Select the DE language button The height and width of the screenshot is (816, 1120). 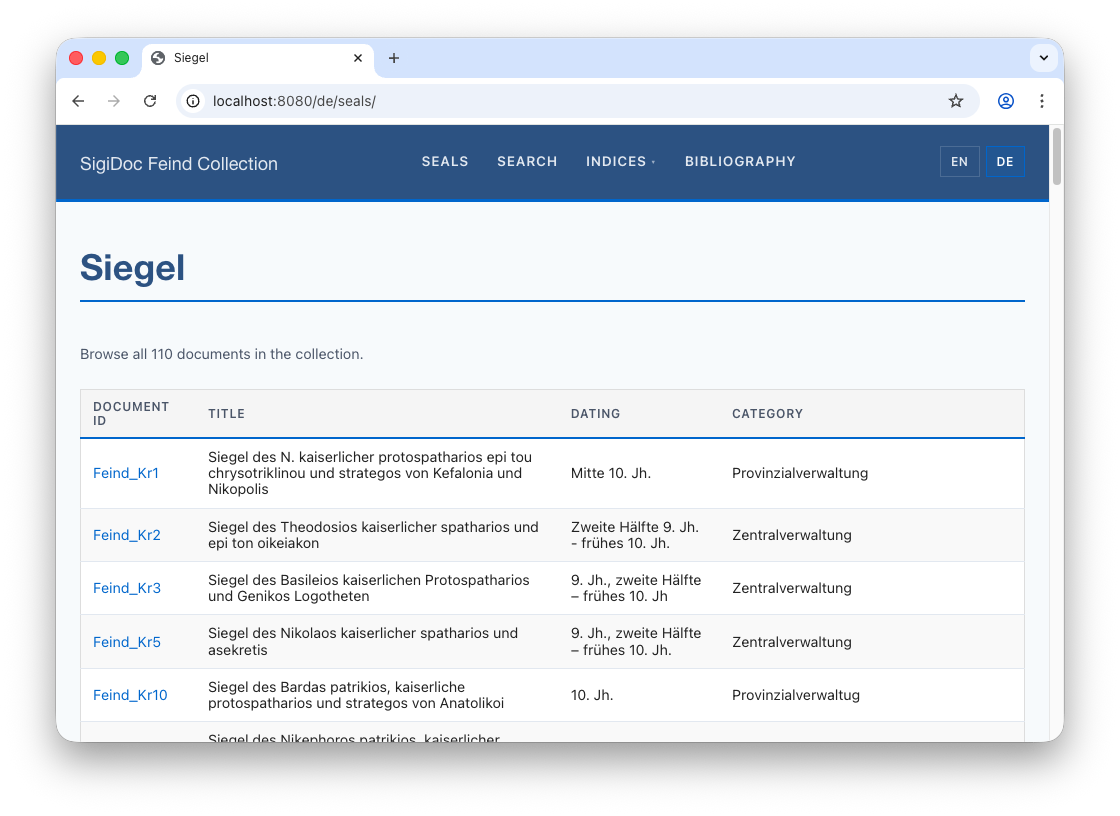[1005, 162]
